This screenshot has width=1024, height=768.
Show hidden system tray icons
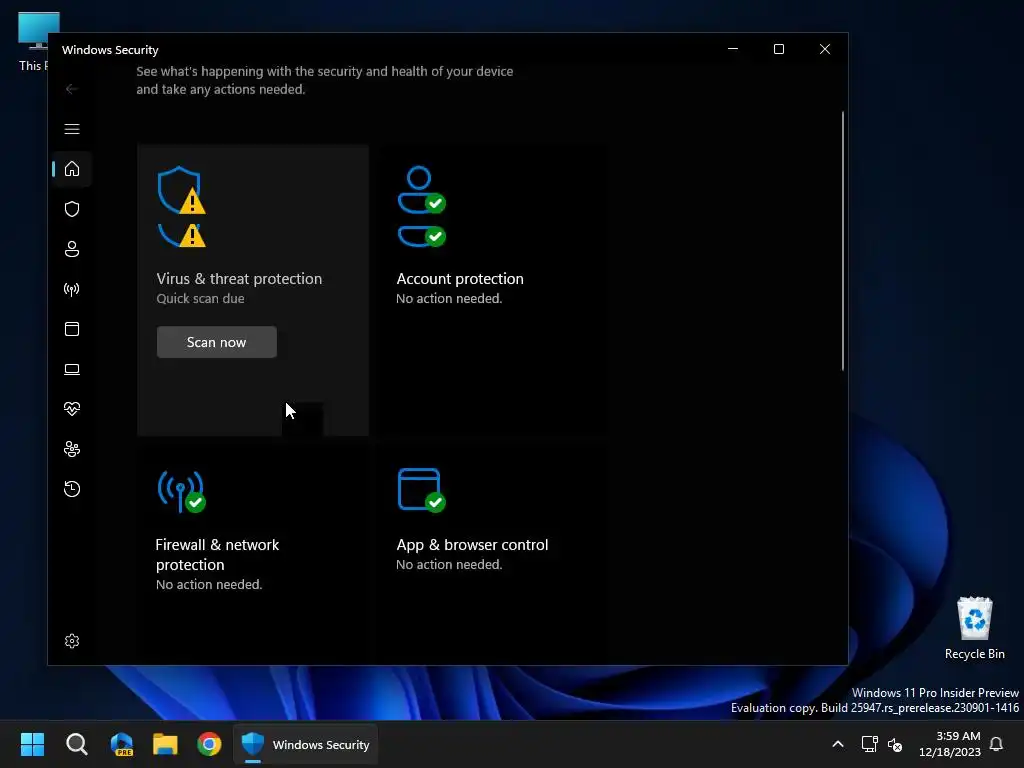point(838,744)
